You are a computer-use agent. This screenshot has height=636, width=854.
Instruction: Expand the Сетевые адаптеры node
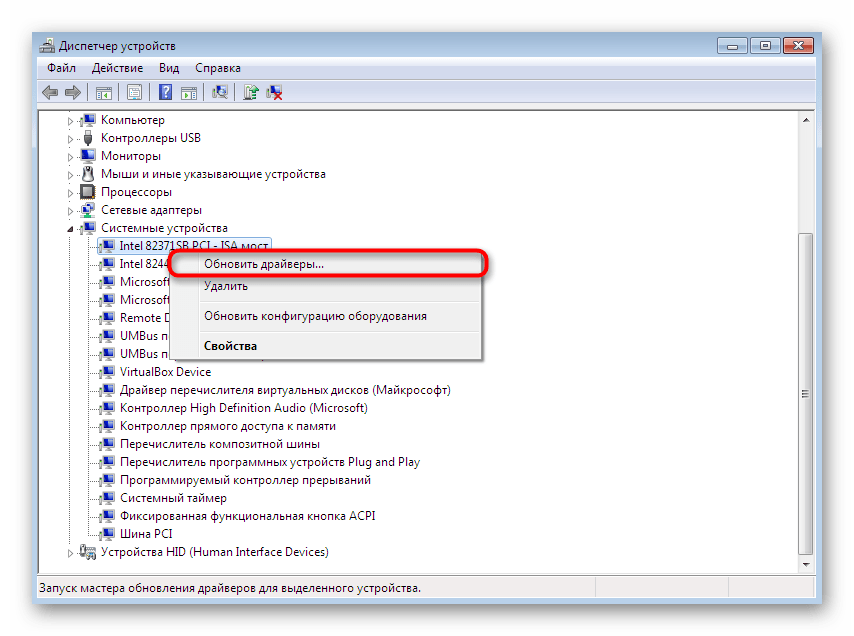[71, 210]
